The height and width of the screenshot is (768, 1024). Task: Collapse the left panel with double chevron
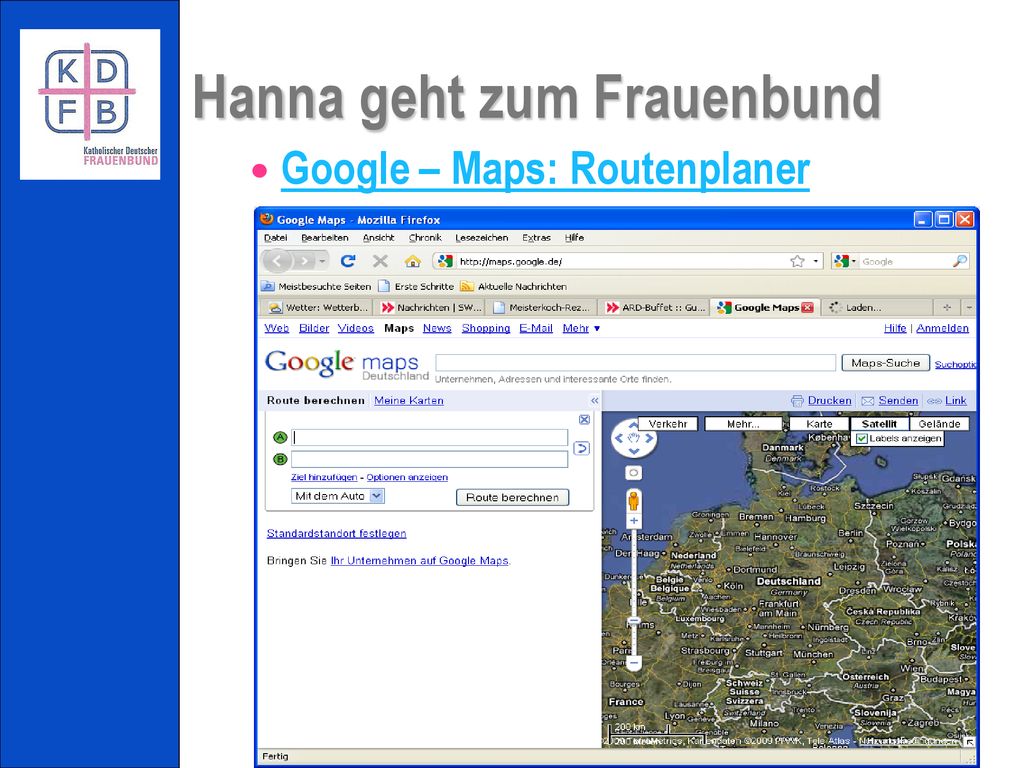594,401
